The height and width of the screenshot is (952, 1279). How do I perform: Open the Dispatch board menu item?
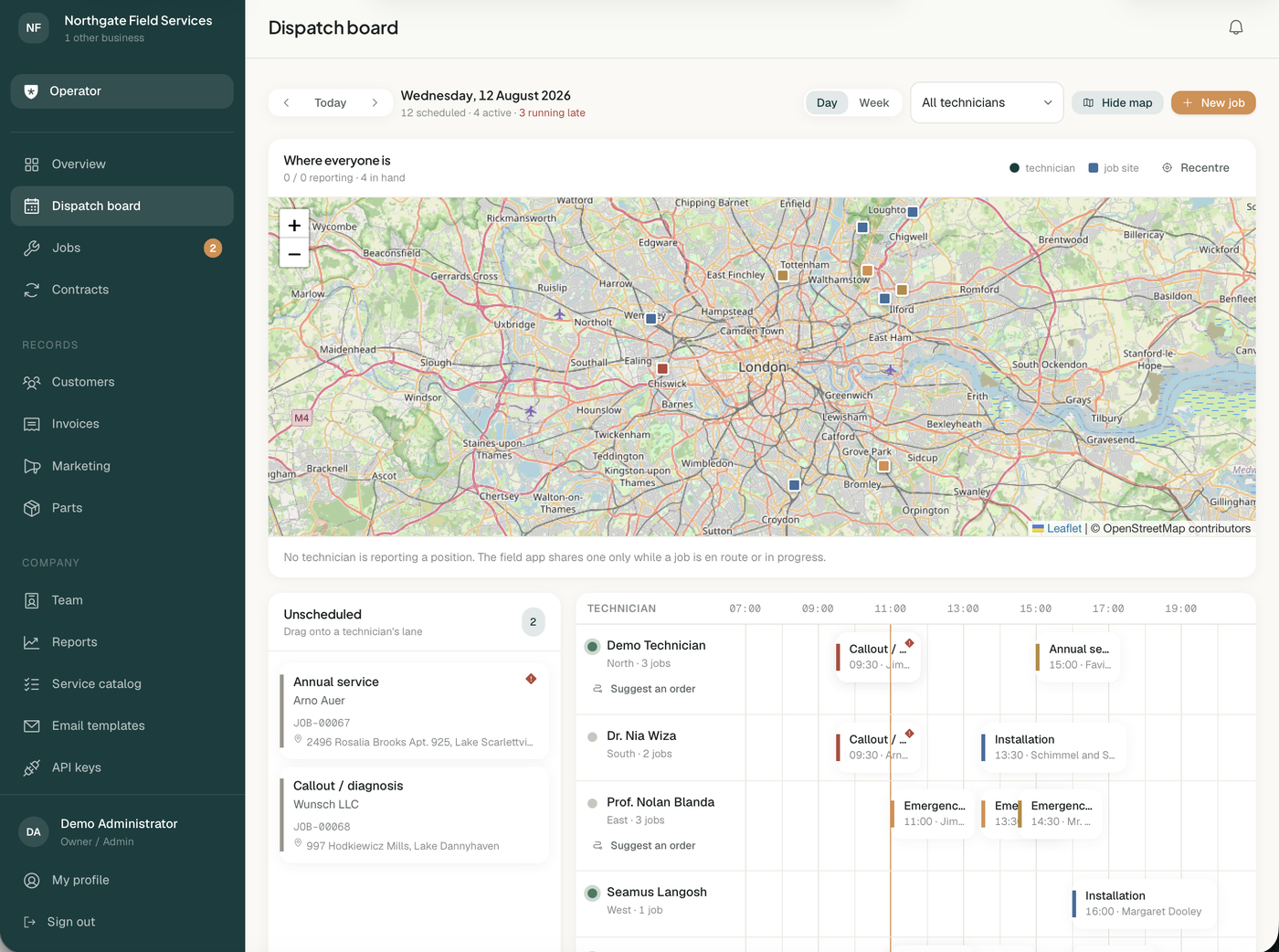coord(122,206)
